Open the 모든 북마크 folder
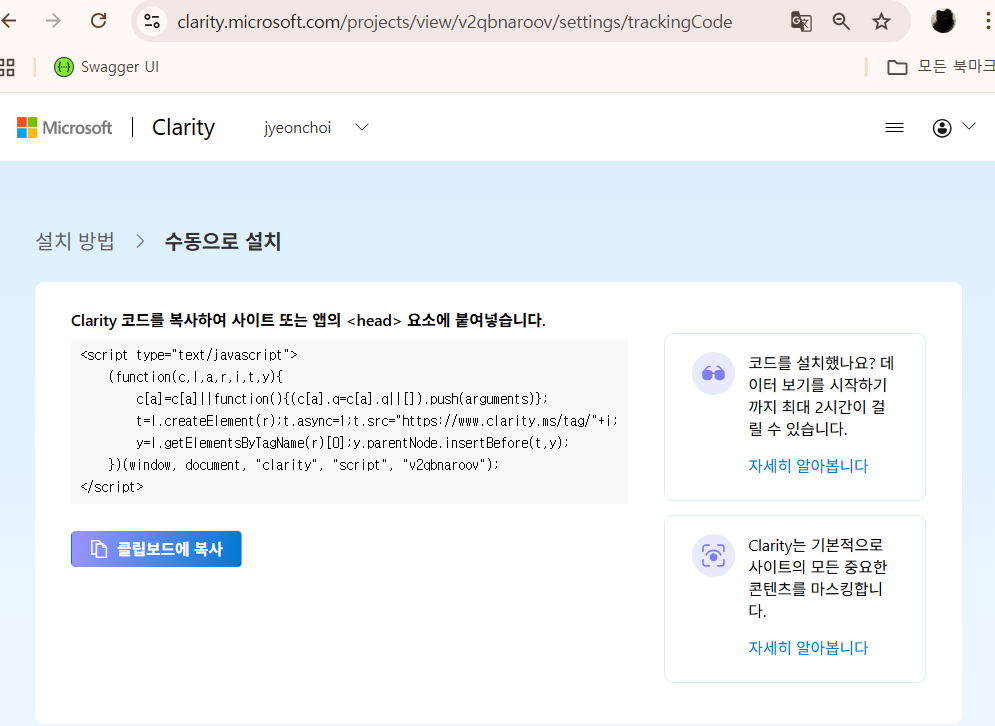Image resolution: width=995 pixels, height=726 pixels. click(940, 67)
